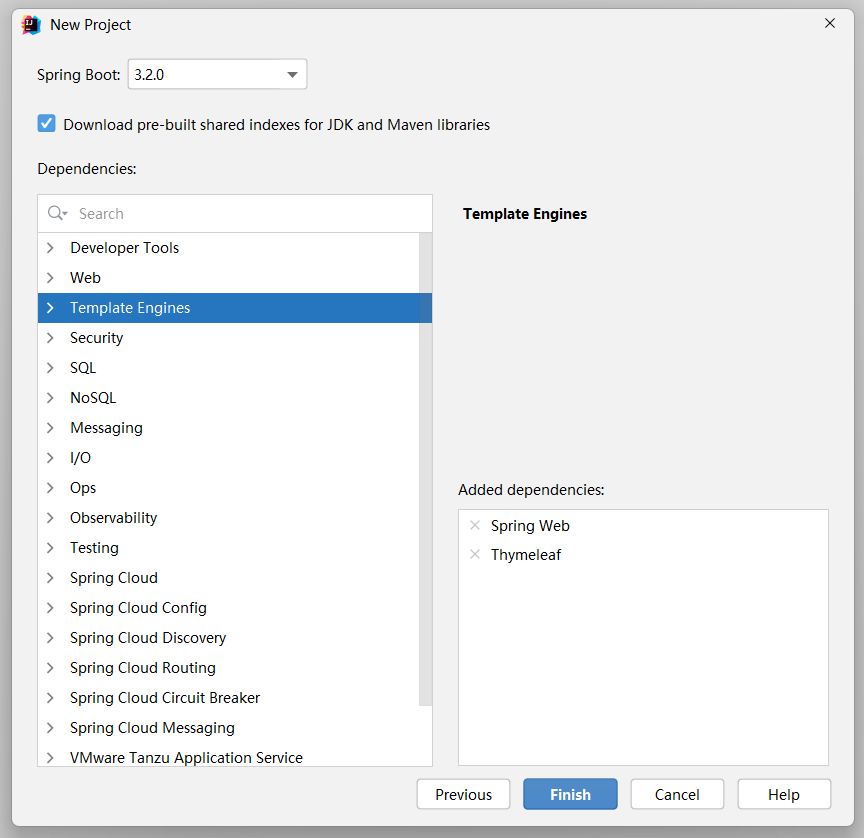Toggle download pre-built shared indexes checkbox
The width and height of the screenshot is (864, 838).
[x=47, y=124]
